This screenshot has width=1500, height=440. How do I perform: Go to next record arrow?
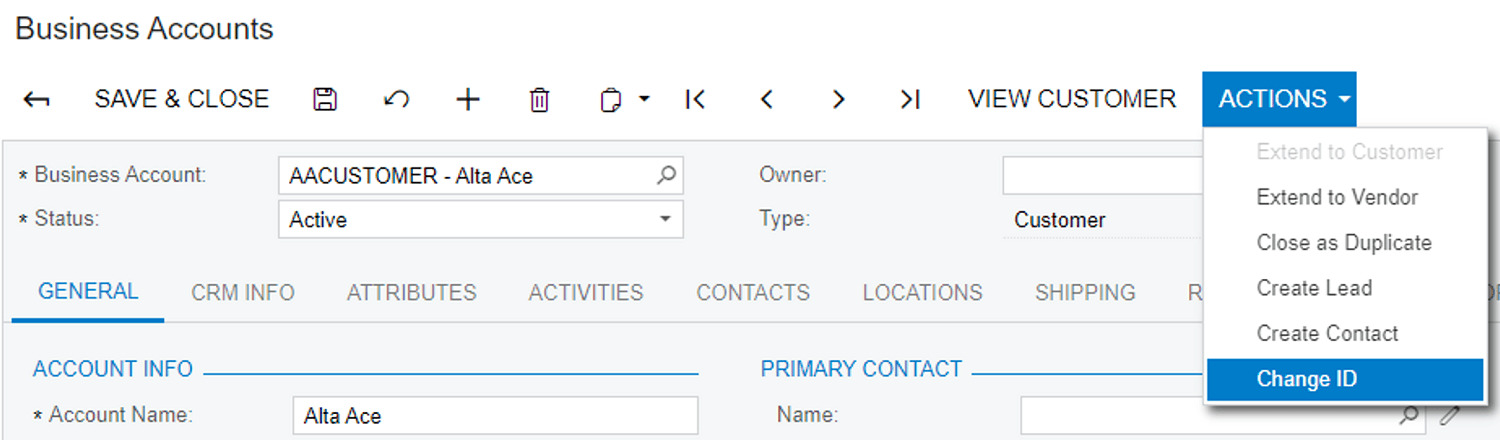click(839, 99)
